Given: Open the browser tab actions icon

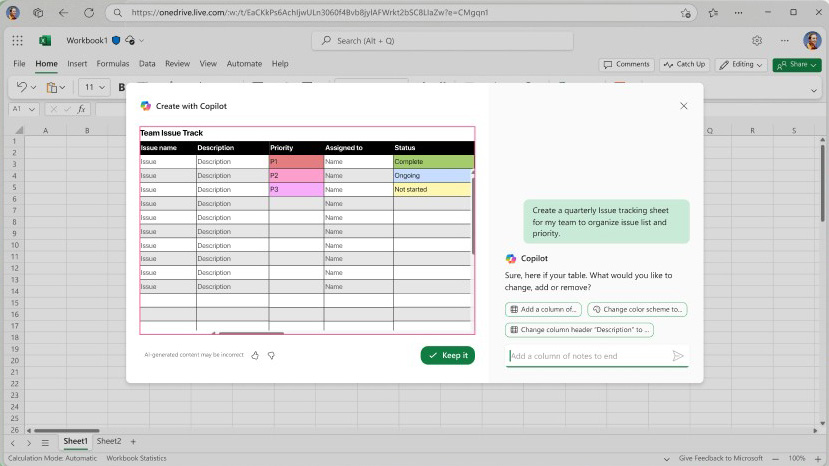Looking at the screenshot, I should 38,13.
